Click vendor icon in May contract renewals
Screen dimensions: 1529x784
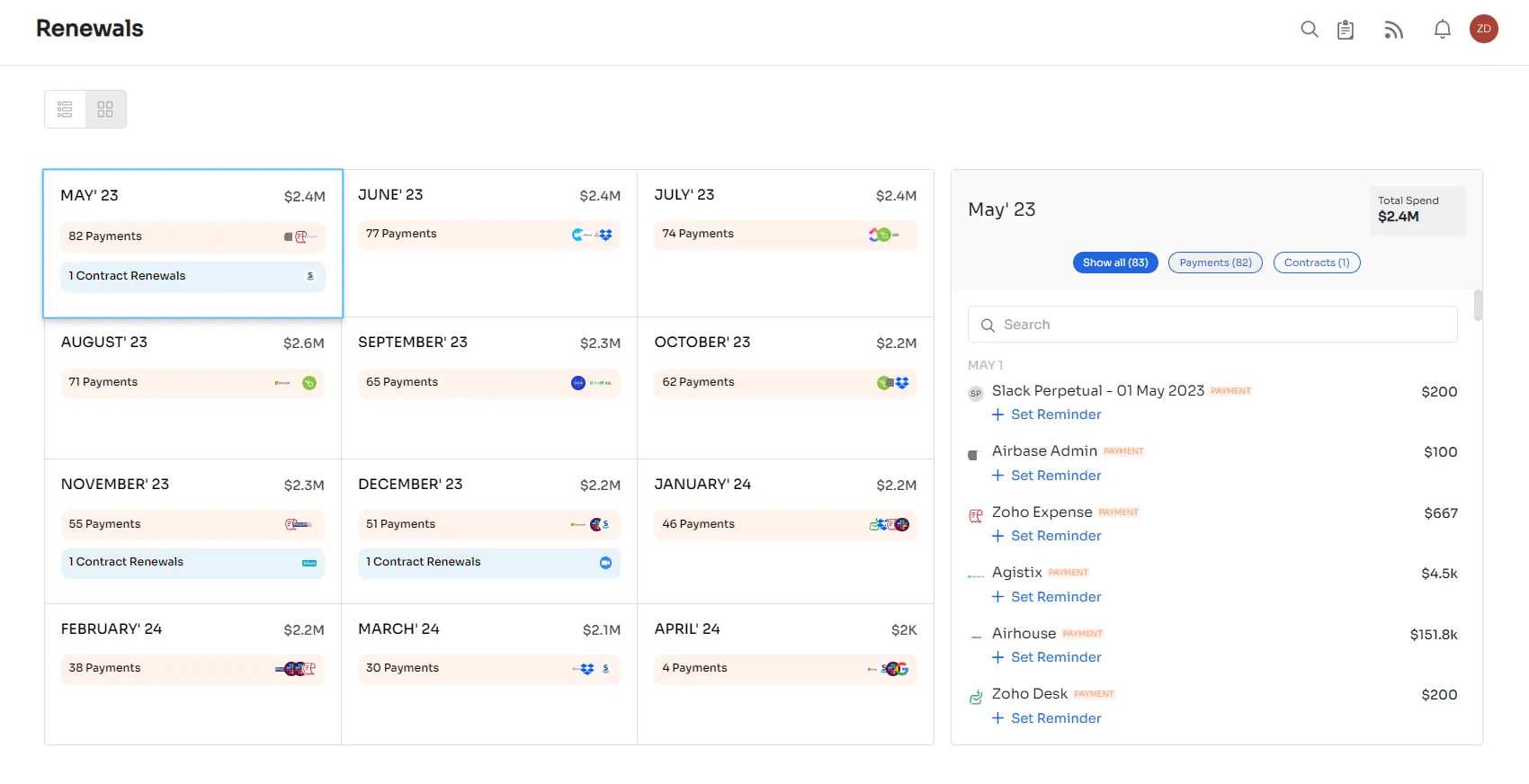point(310,276)
